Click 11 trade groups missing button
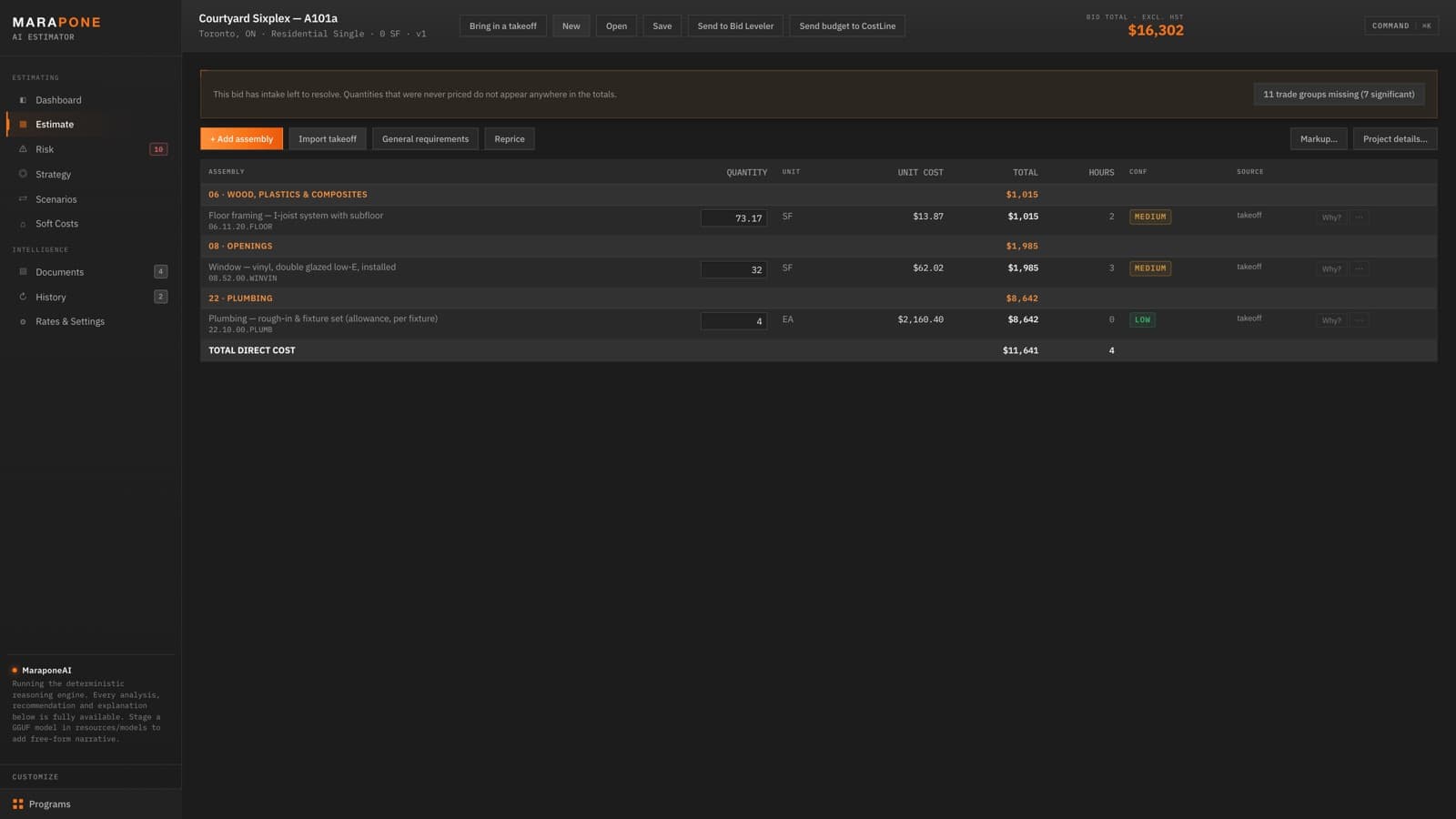1456x819 pixels. (x=1339, y=94)
